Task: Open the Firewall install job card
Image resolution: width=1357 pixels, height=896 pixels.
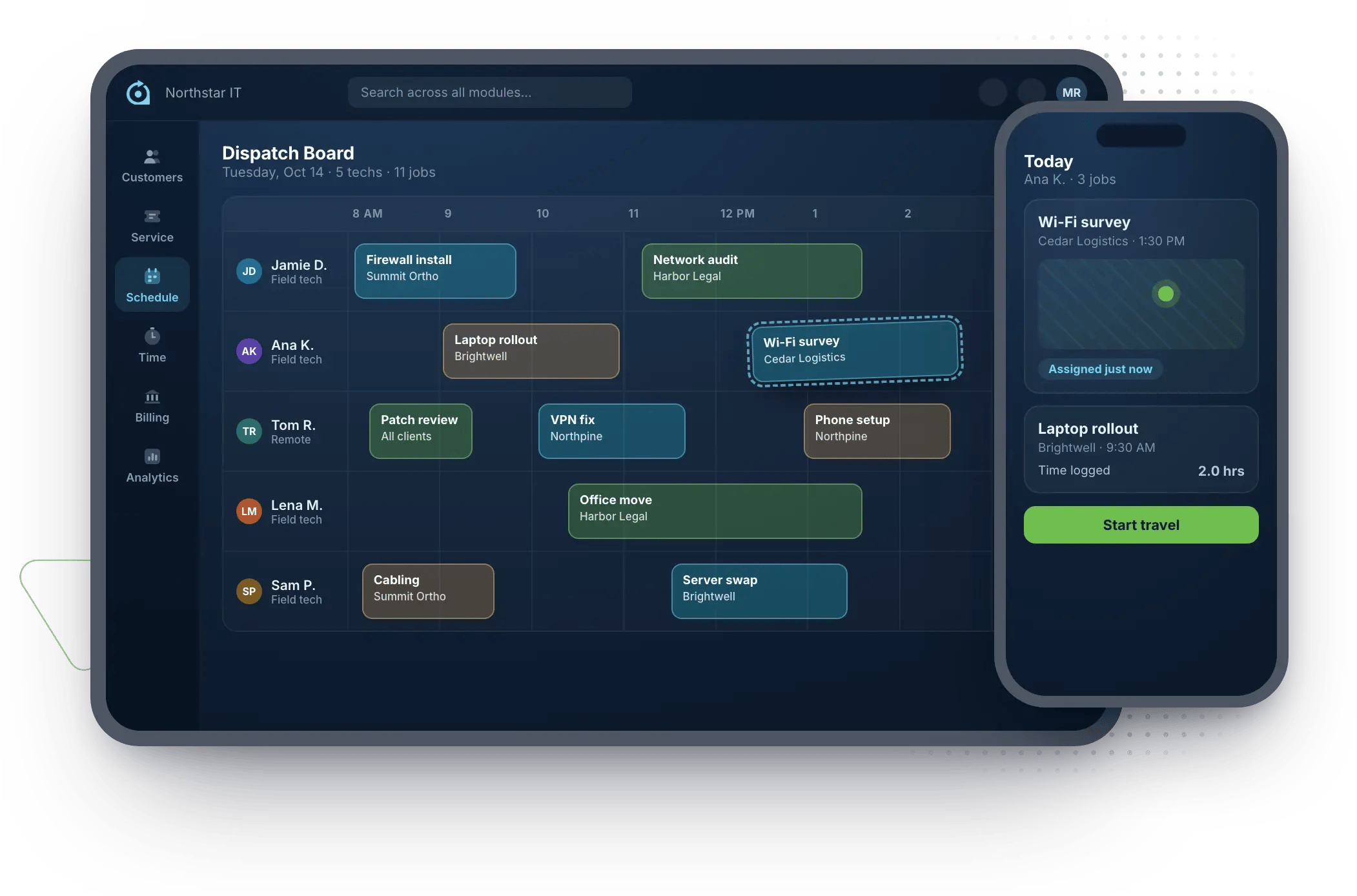Action: coord(435,271)
